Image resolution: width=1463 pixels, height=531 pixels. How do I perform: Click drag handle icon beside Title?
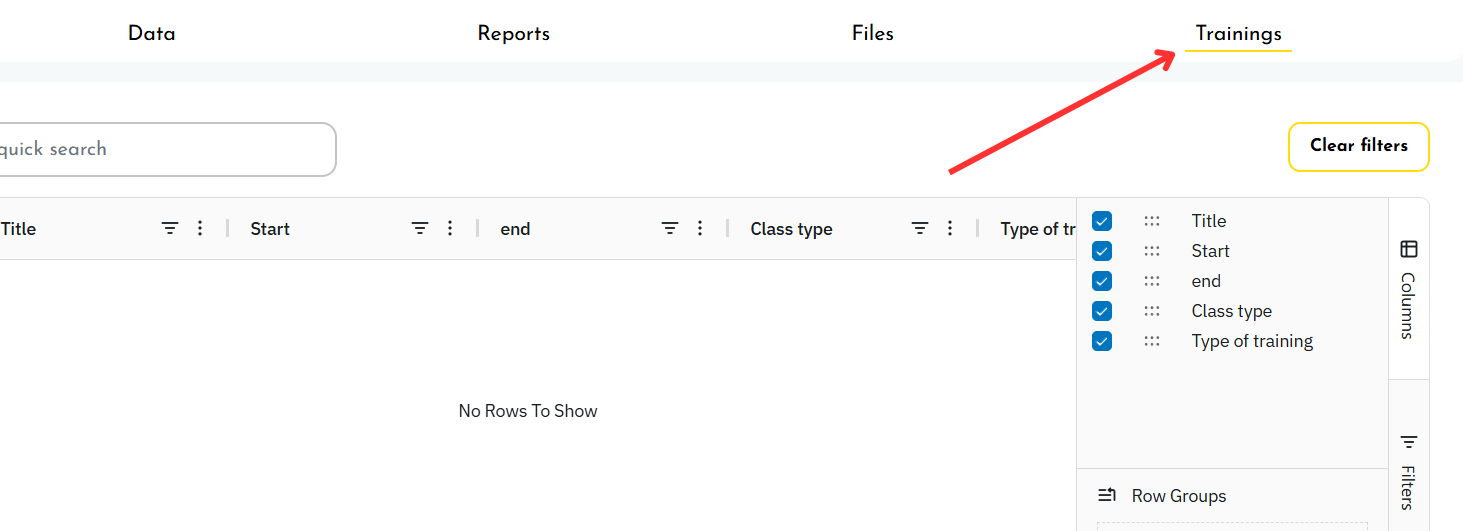tap(1152, 221)
